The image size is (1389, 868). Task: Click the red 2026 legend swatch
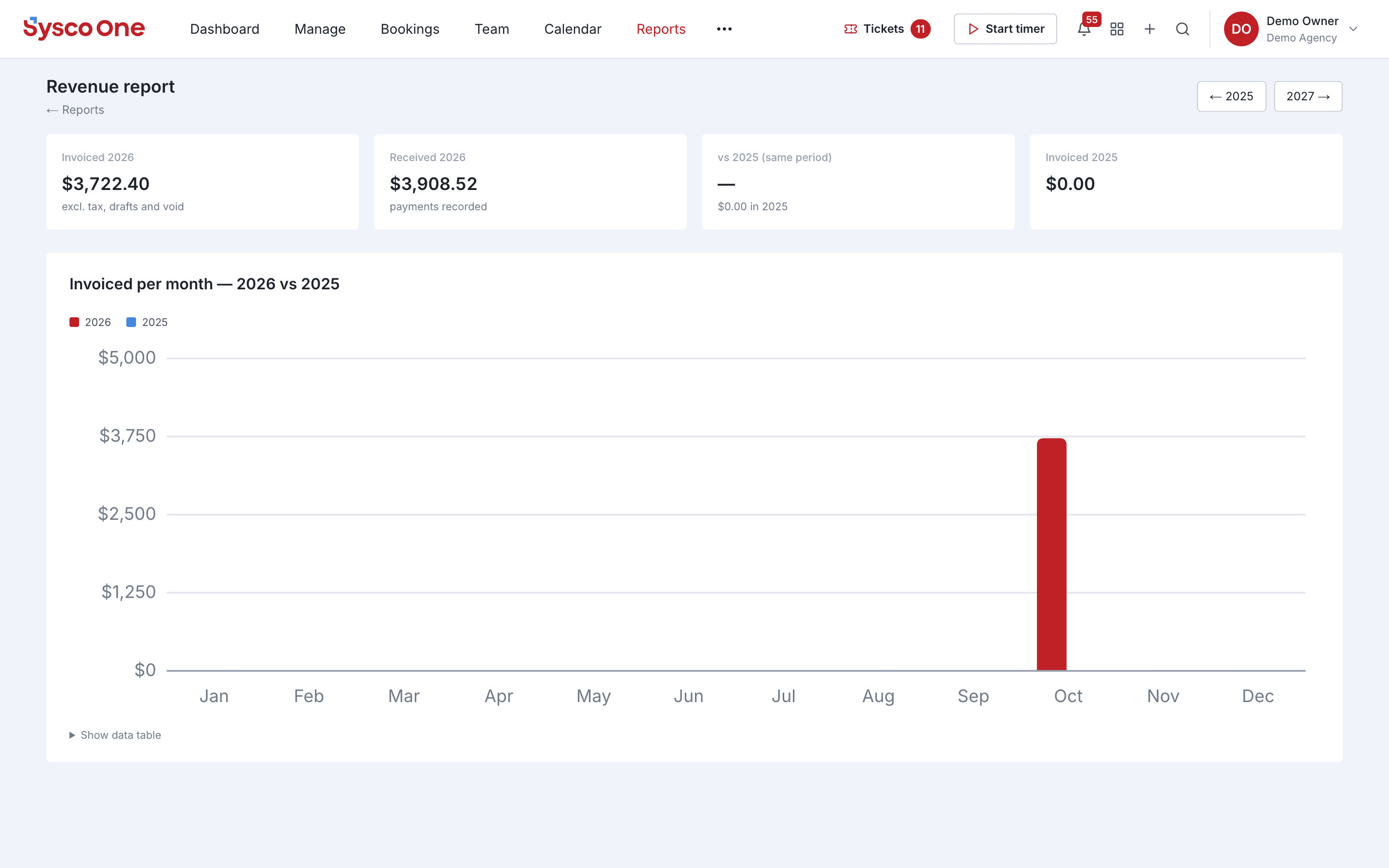(74, 322)
